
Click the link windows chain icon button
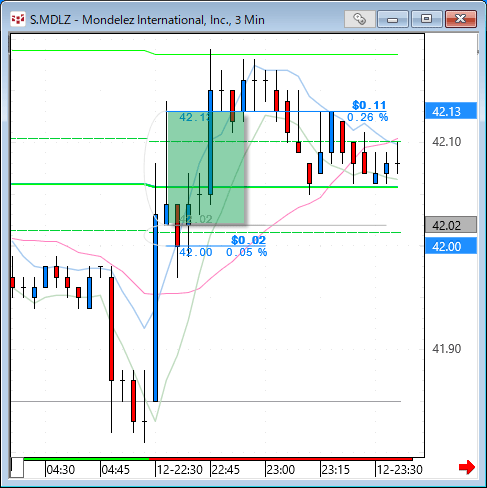(x=360, y=19)
